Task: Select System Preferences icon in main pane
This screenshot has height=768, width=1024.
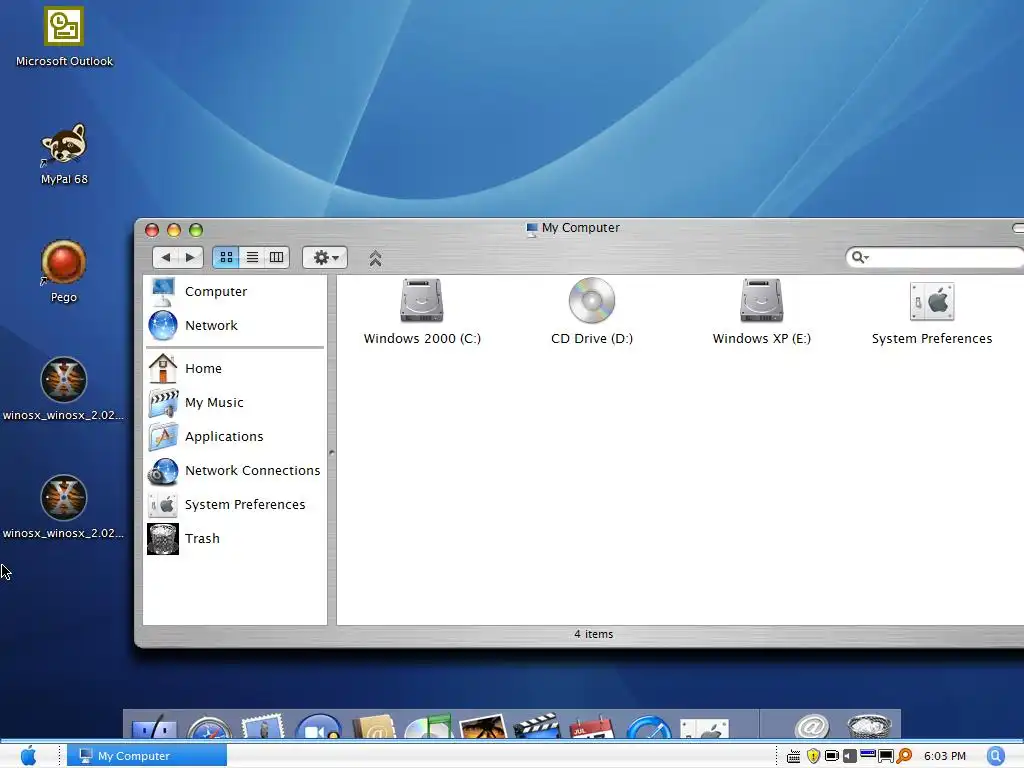Action: (932, 312)
